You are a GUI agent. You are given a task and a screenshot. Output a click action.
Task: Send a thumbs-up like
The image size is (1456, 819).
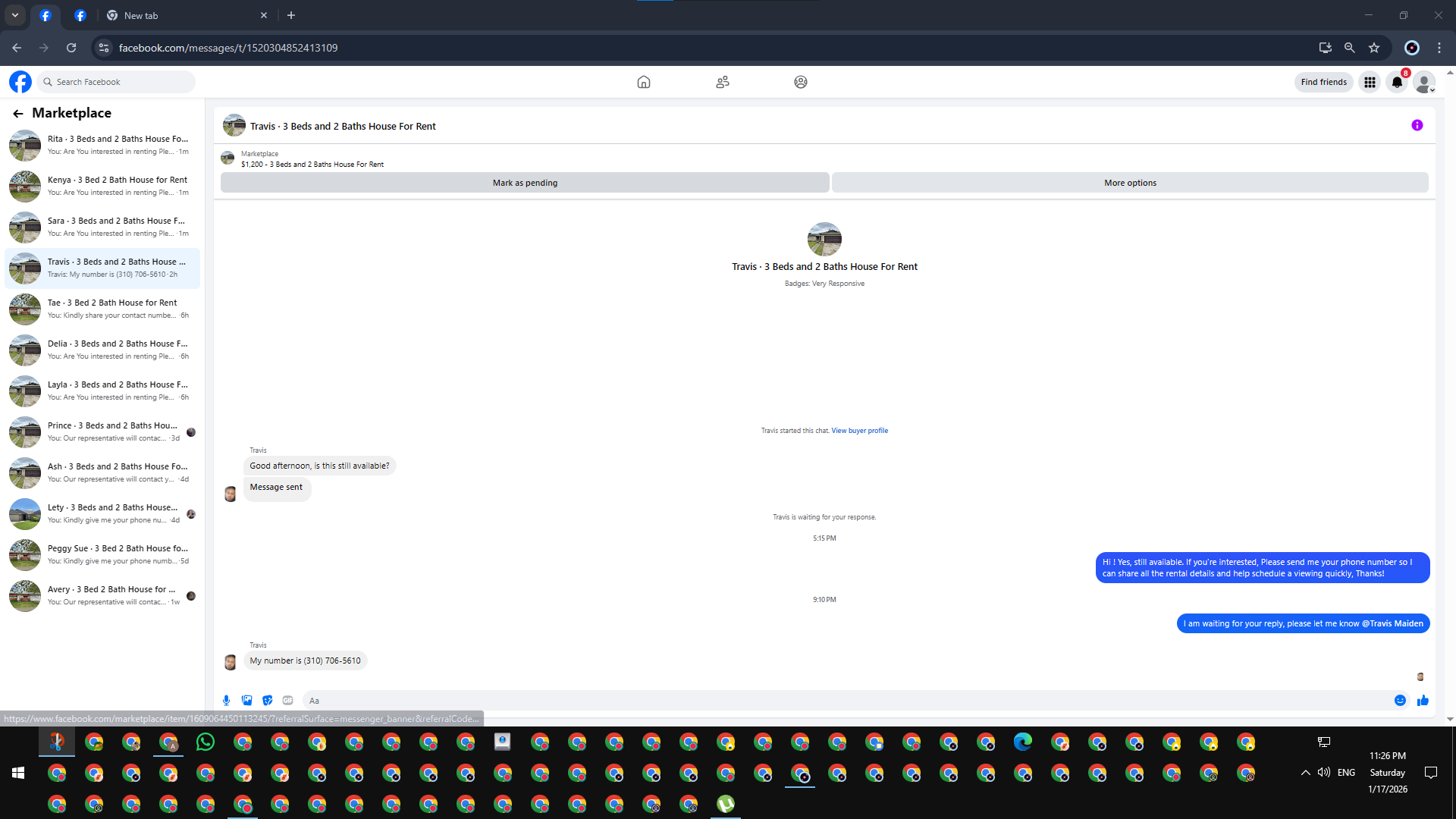tap(1423, 701)
